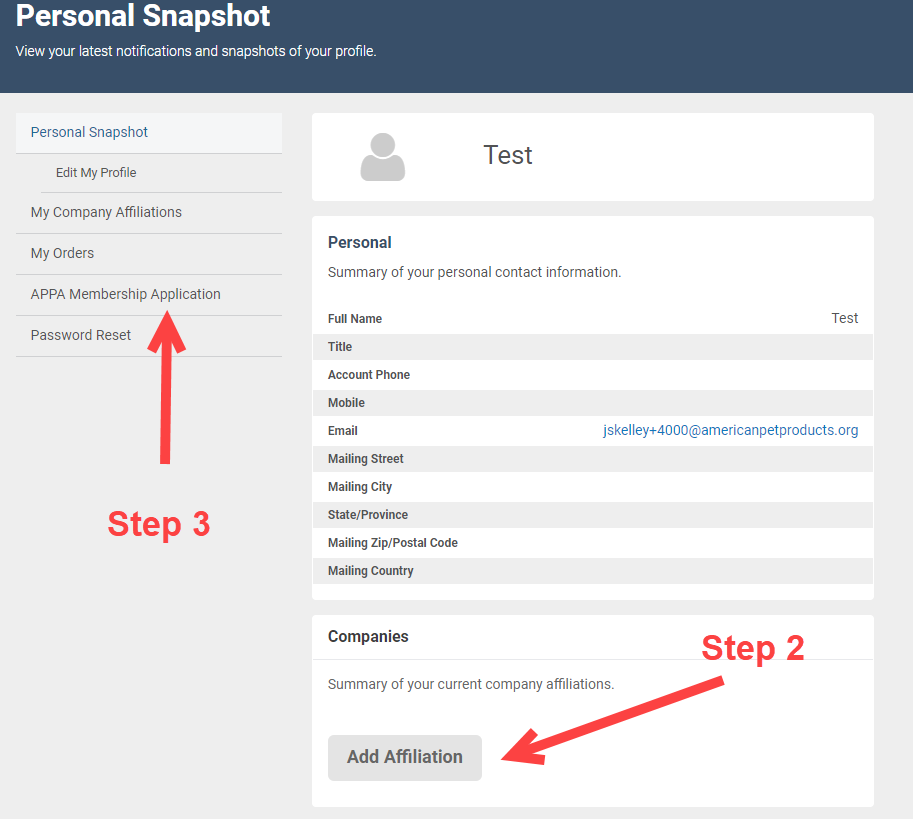This screenshot has height=819, width=913.
Task: Click the profile avatar placeholder icon
Action: [383, 157]
